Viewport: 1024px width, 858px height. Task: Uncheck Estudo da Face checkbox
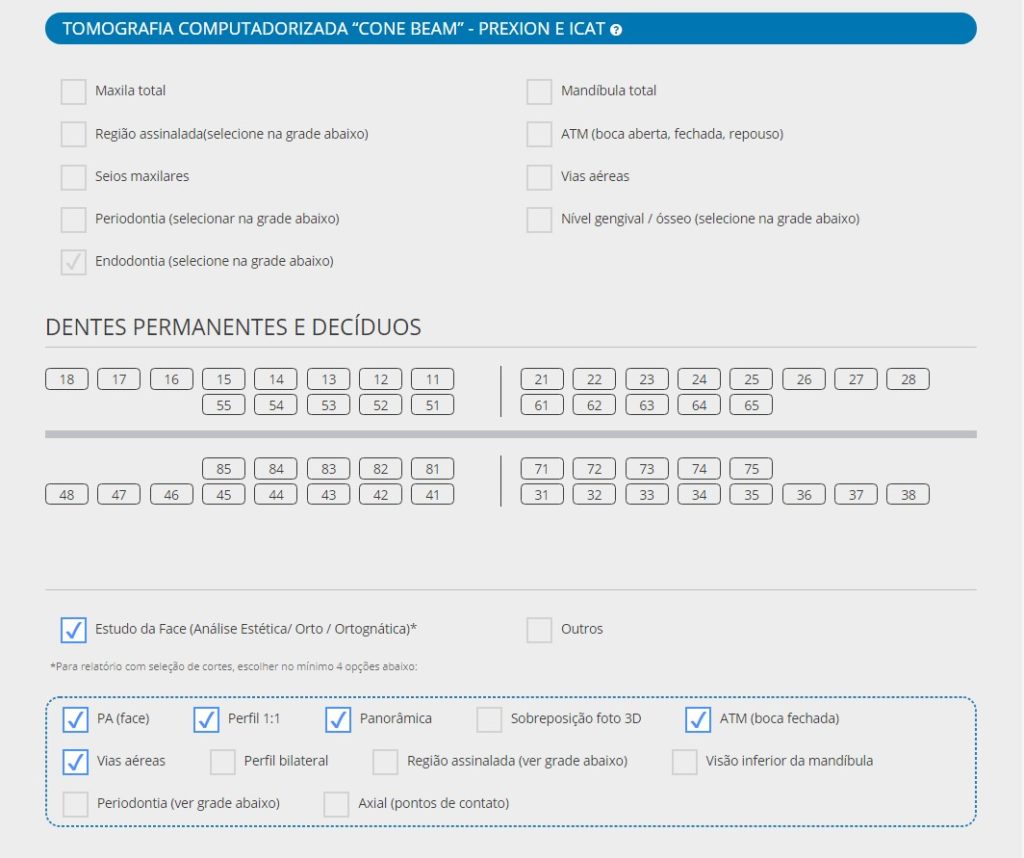click(x=73, y=629)
